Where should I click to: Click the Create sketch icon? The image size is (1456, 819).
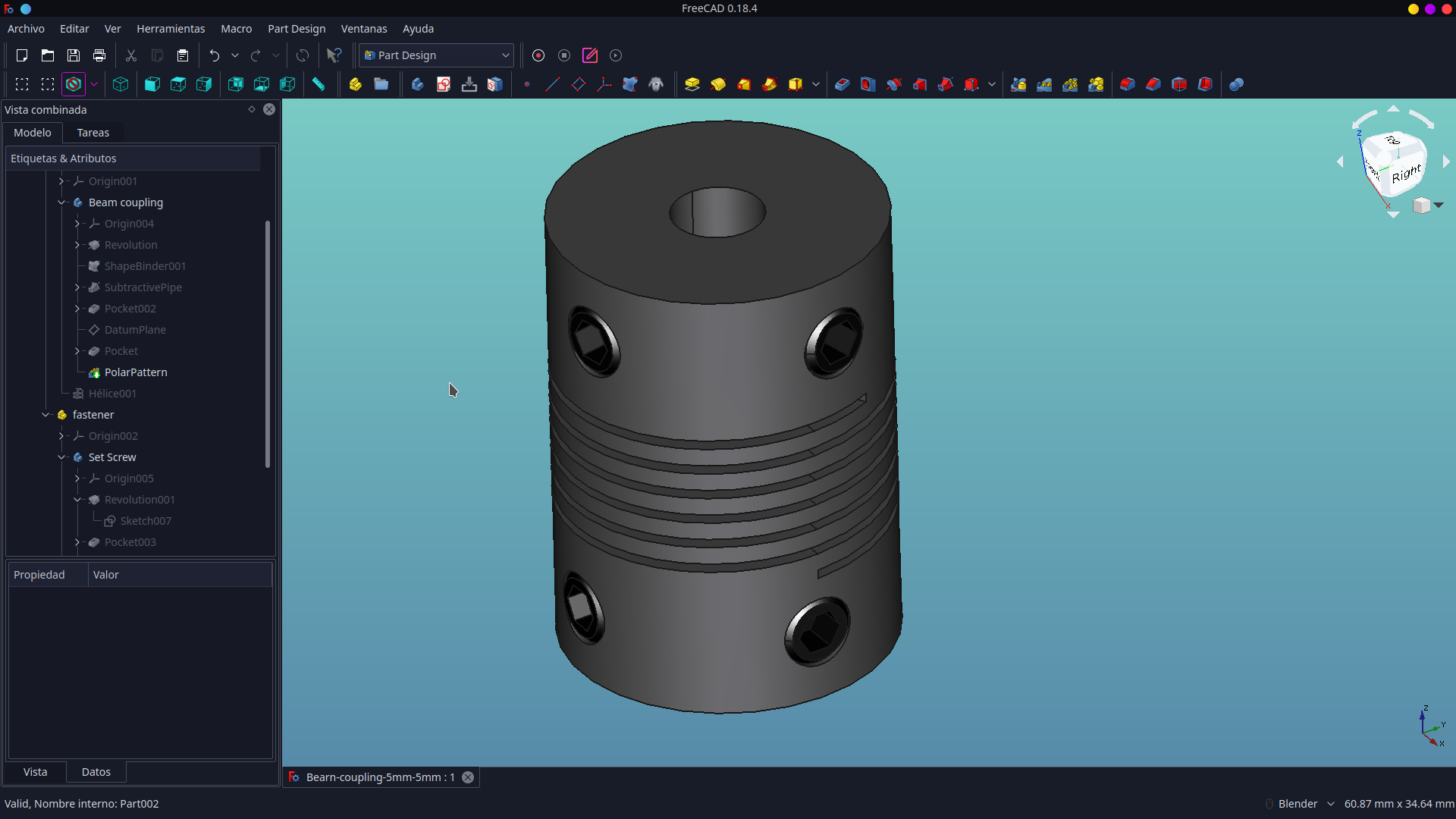pos(444,84)
